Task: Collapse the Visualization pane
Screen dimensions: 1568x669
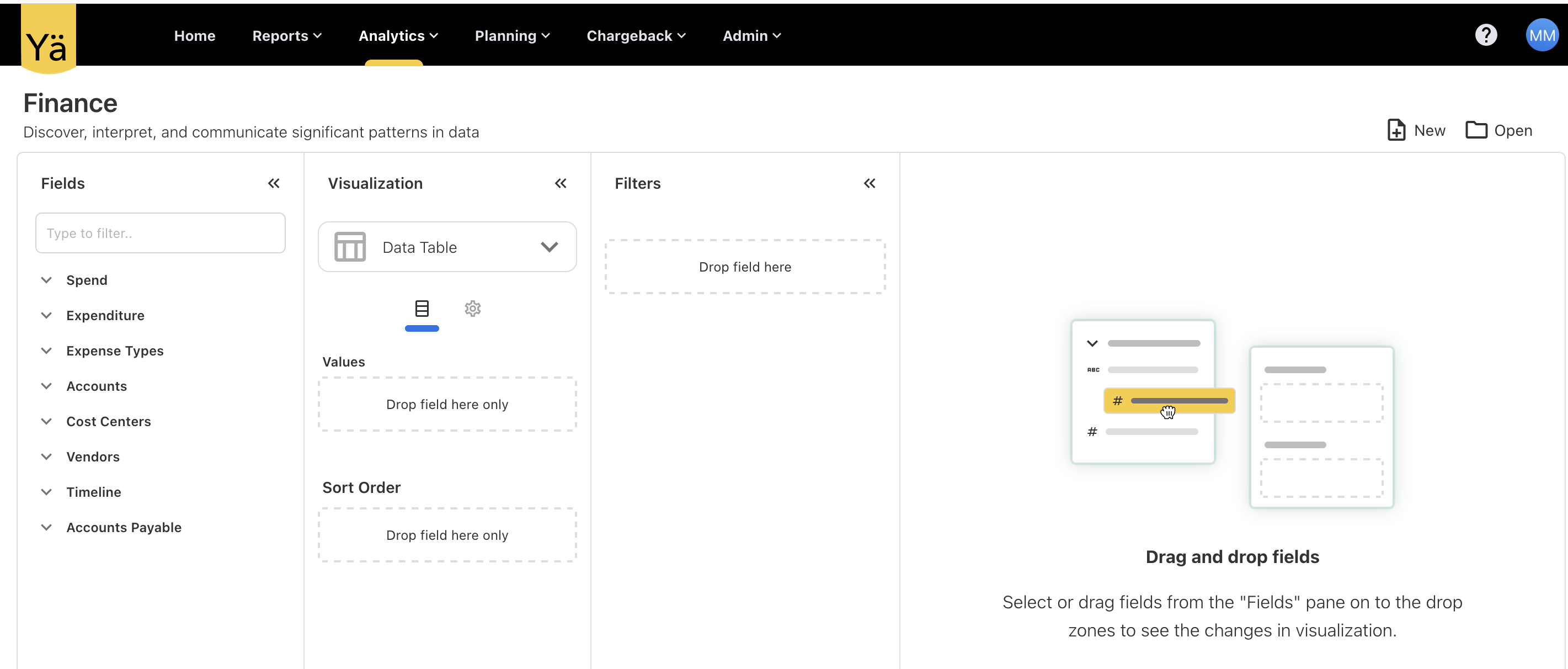Action: click(560, 183)
